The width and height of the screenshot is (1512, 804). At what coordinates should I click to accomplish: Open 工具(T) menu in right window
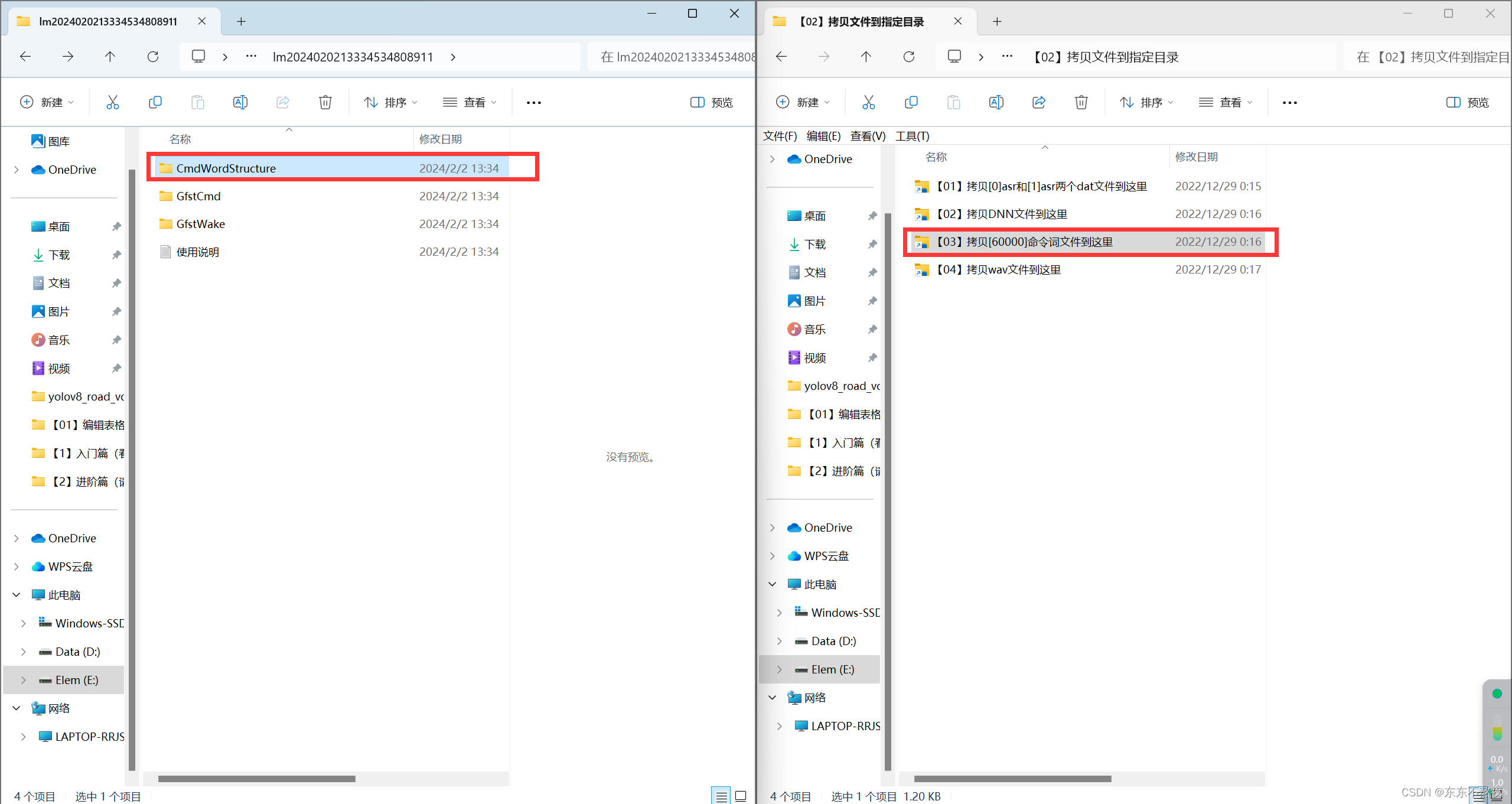[x=912, y=136]
